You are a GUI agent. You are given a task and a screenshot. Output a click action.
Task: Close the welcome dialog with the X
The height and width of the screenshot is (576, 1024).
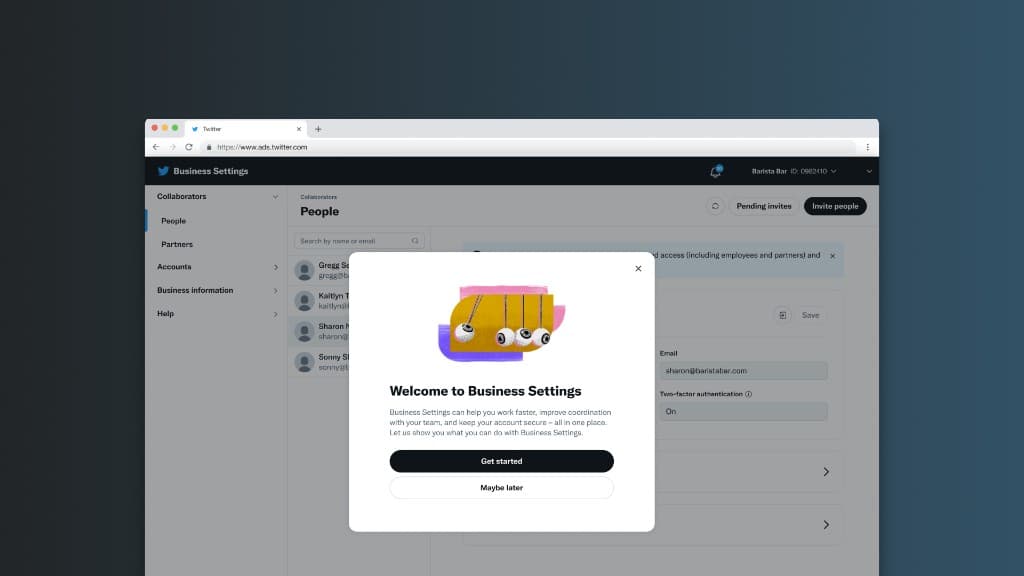[638, 268]
